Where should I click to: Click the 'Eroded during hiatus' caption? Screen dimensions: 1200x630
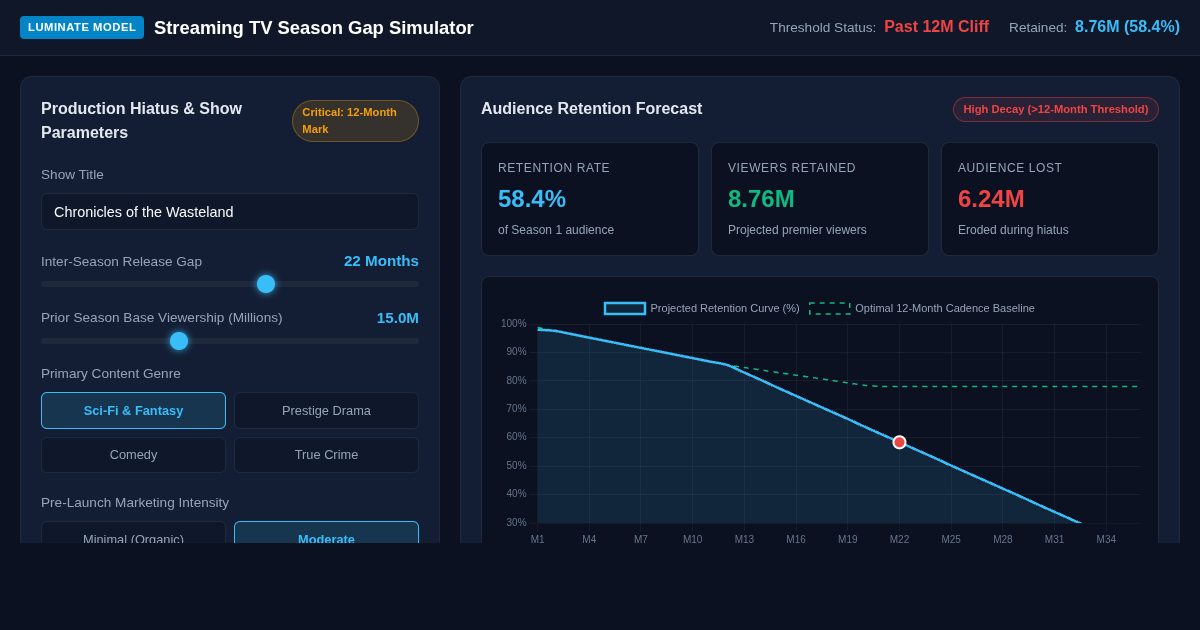1013,230
